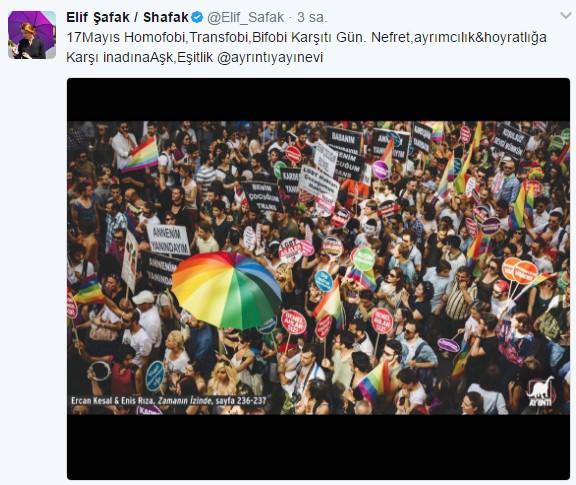Click the orange round placards on the right

point(520,270)
